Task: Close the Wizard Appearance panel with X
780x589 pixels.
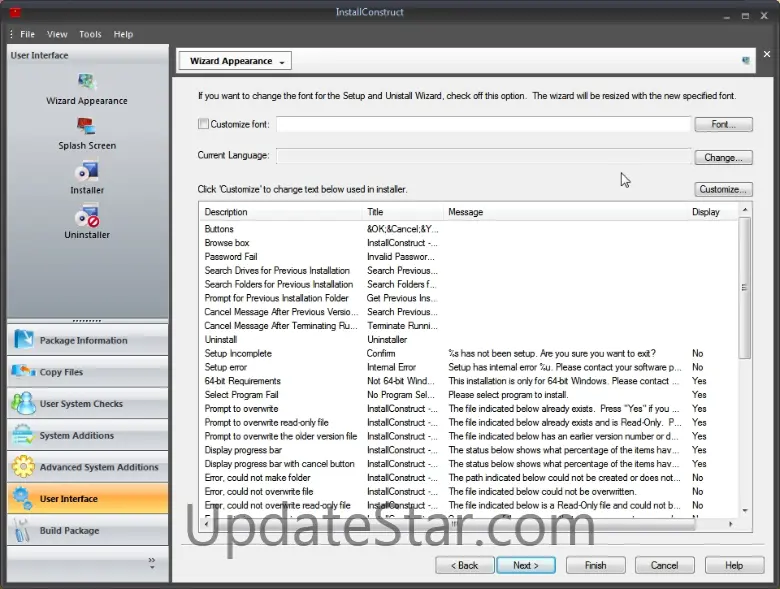Action: (767, 54)
